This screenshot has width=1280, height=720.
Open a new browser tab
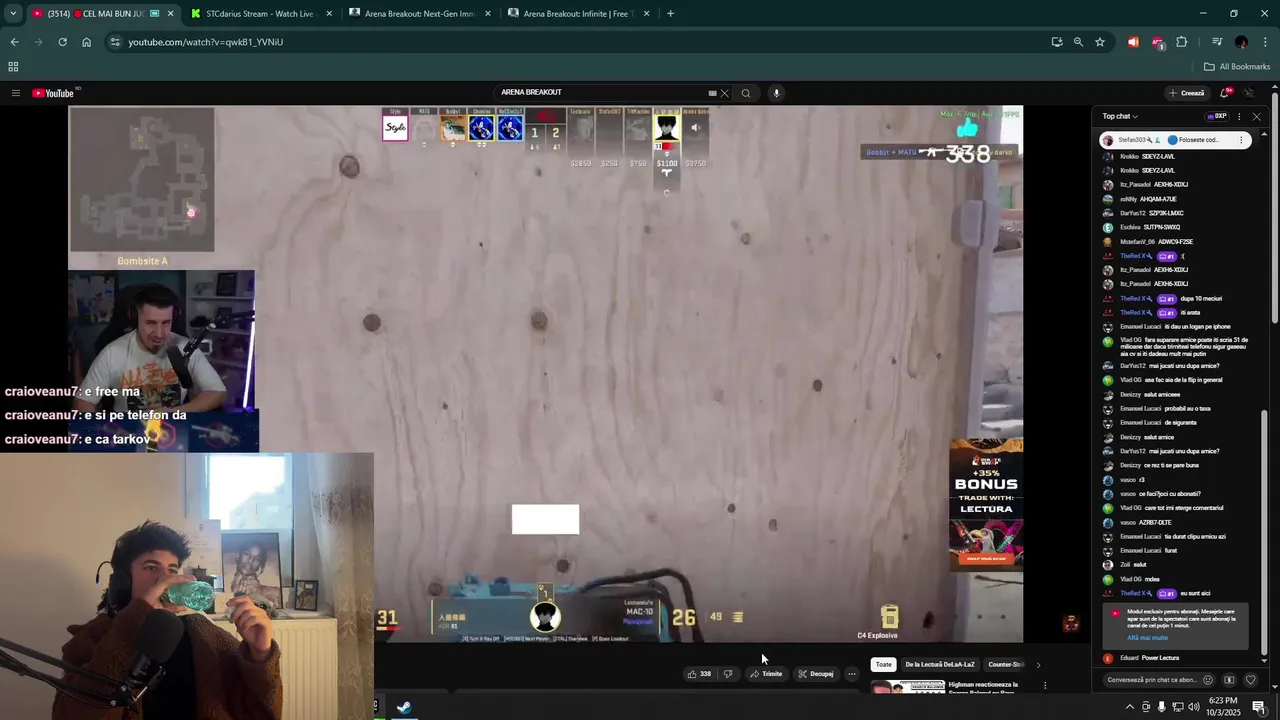click(670, 14)
